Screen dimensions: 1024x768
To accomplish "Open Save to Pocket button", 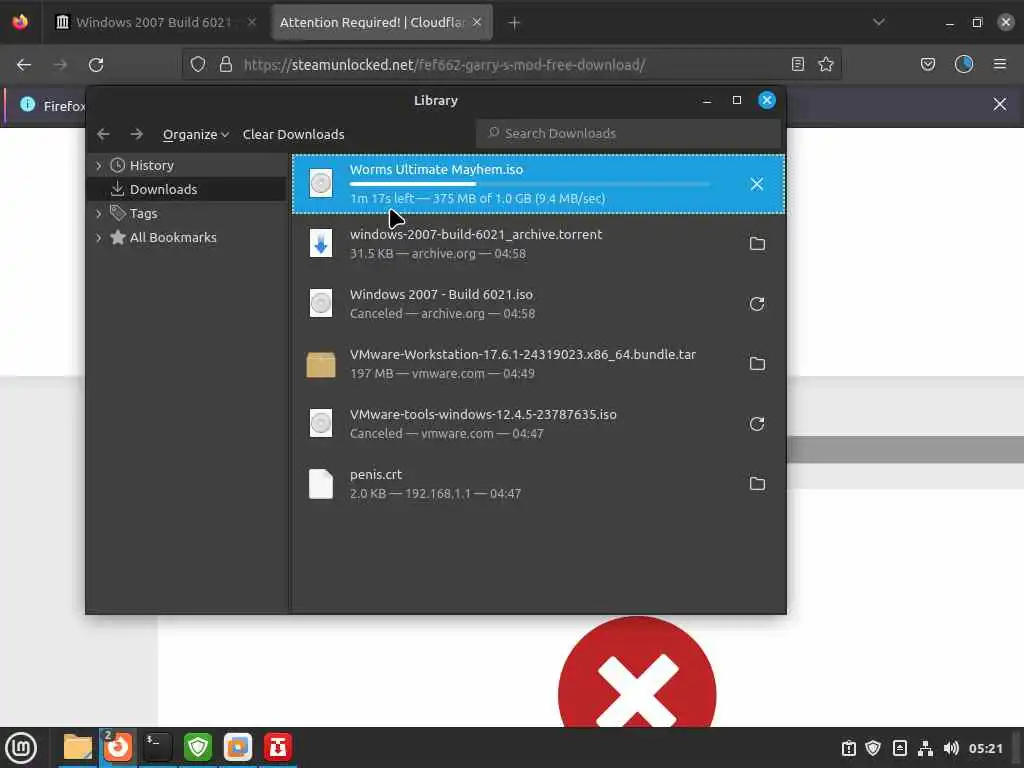I will tap(927, 64).
